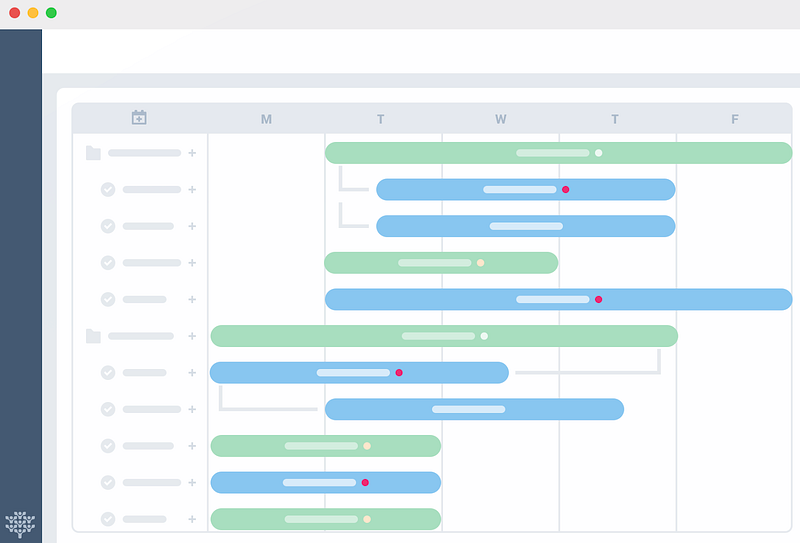Viewport: 800px width, 543px height.
Task: Select the M day column header
Action: click(266, 119)
